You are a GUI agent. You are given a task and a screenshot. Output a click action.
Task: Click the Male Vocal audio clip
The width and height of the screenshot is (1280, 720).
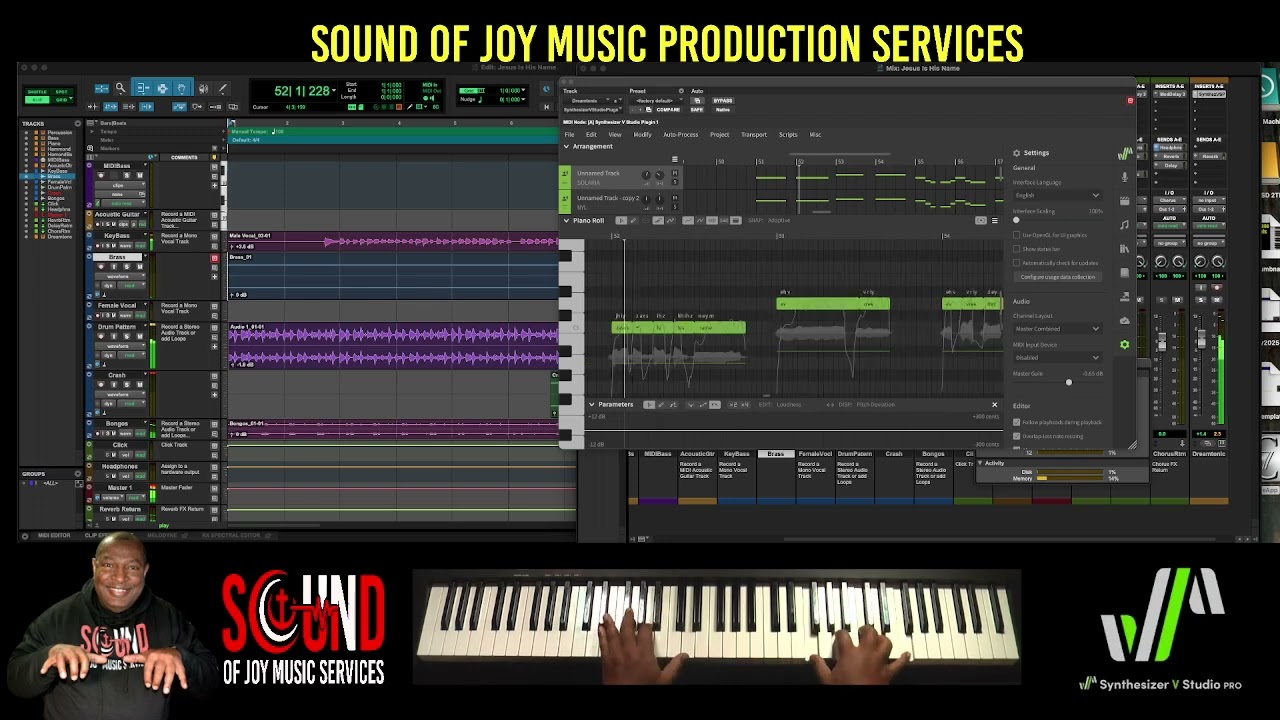point(395,241)
